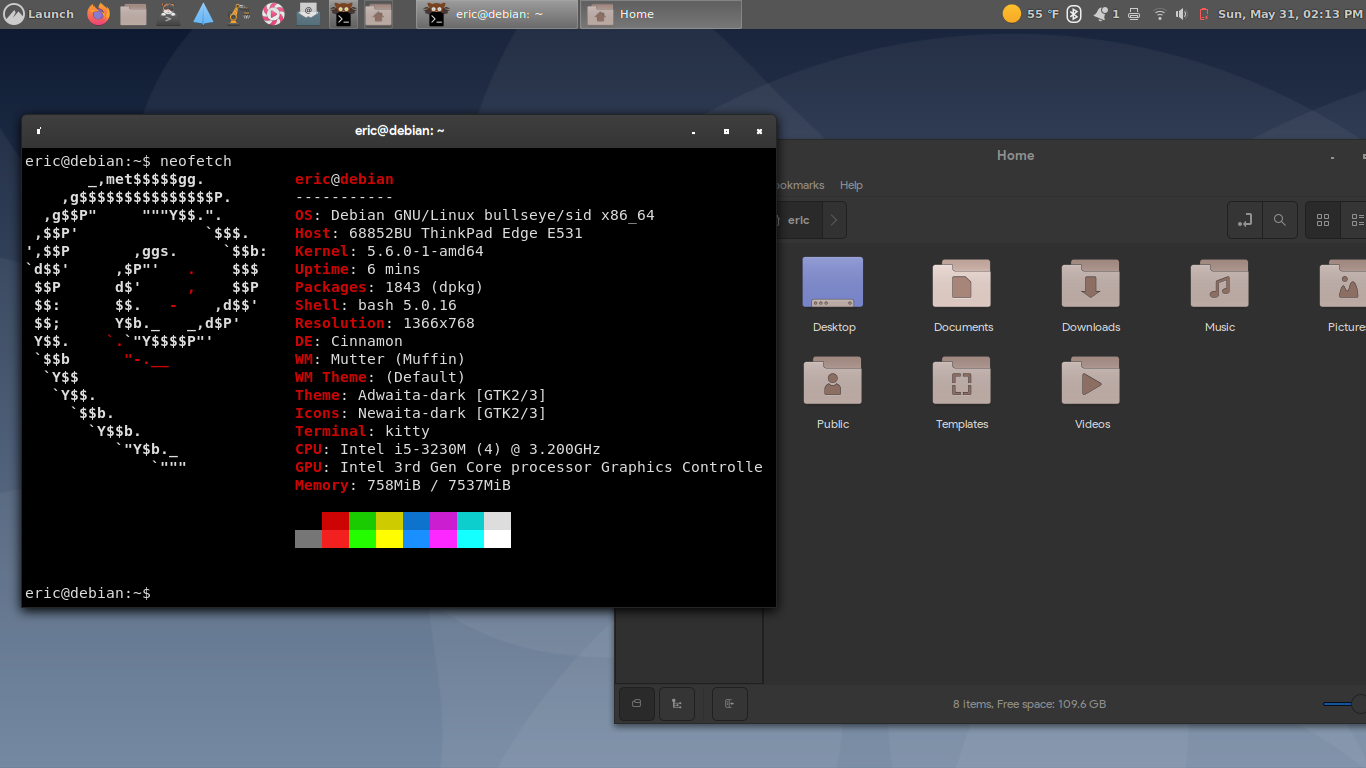Switch to list view in file manager
1366x768 pixels.
(x=1355, y=220)
